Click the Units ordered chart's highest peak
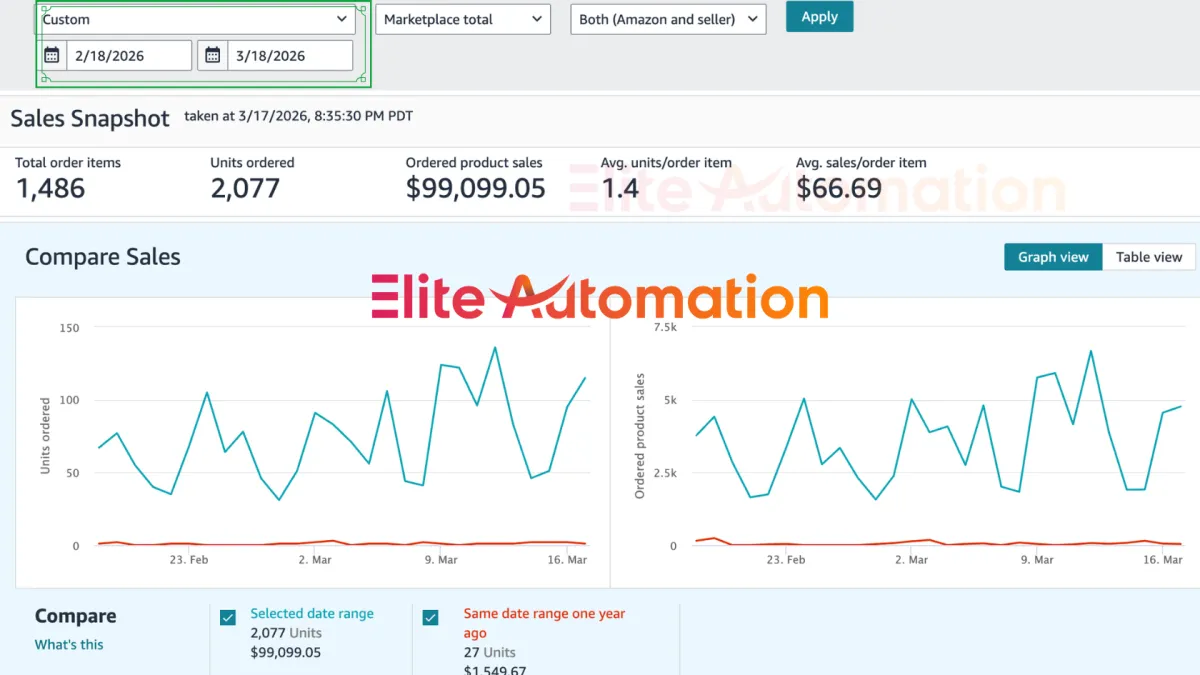 [x=494, y=348]
